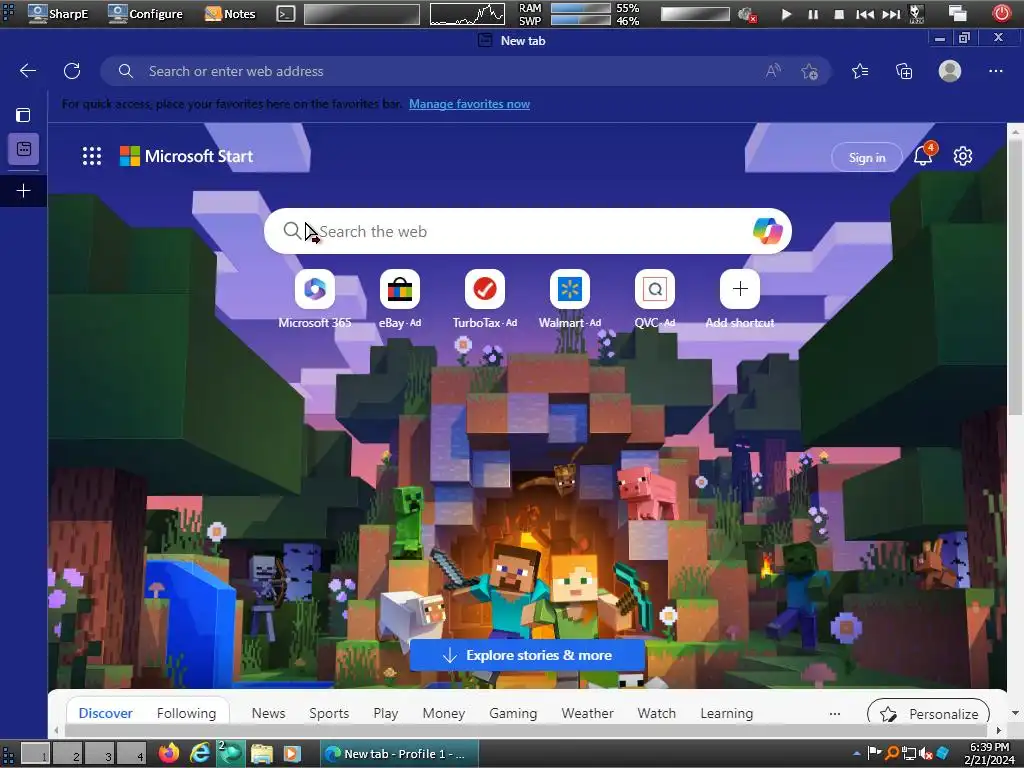Refresh the page with reload icon
Screen dimensions: 1024x768
coord(72,71)
